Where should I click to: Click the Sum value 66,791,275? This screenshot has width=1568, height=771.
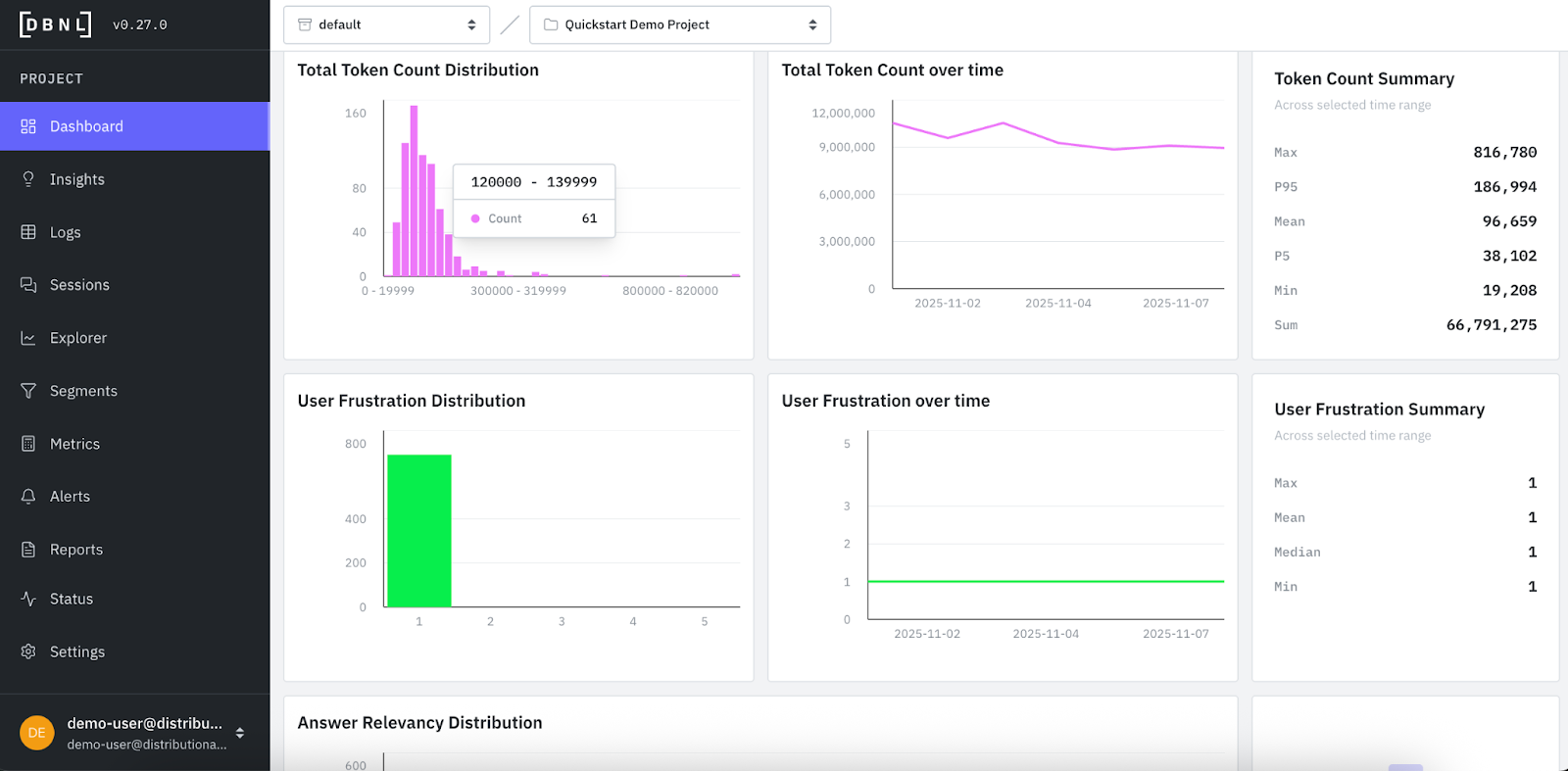tap(1492, 324)
